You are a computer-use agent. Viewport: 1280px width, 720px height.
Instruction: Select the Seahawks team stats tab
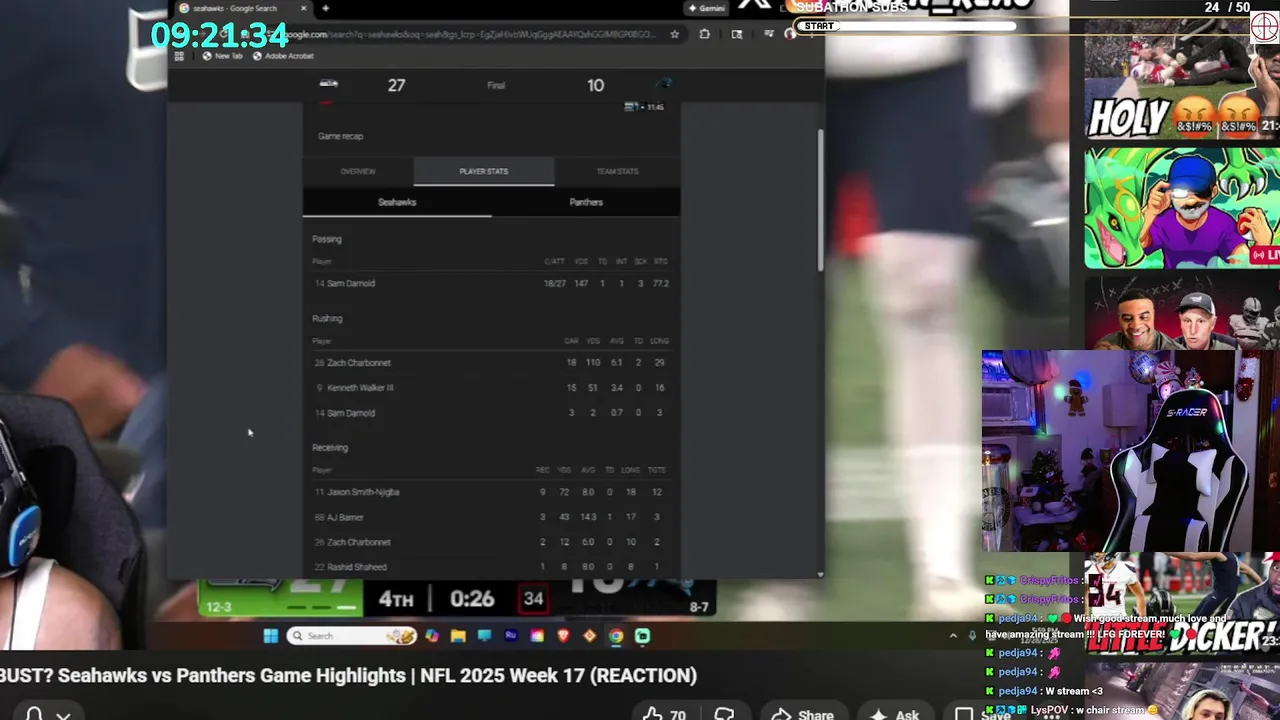point(397,202)
